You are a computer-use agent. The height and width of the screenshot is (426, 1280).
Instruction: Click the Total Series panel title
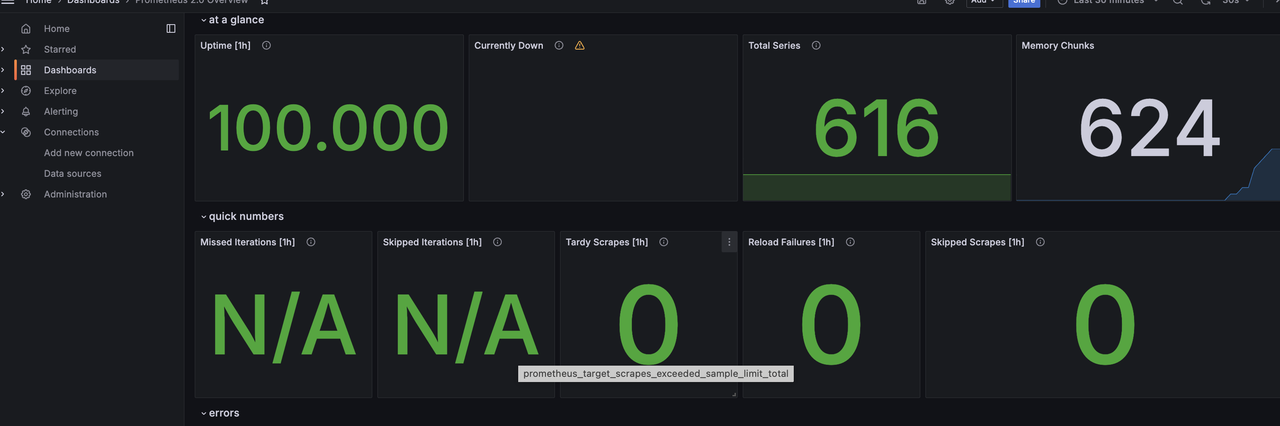(x=775, y=45)
